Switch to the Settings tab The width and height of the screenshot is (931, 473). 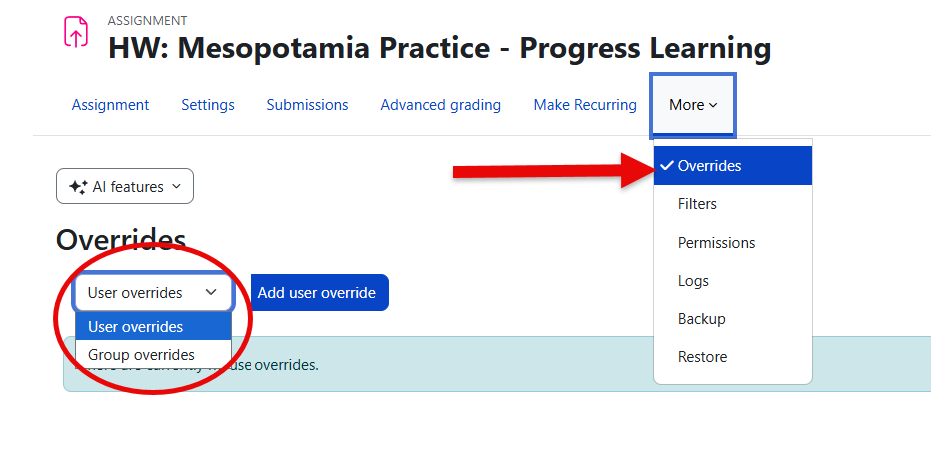[208, 105]
